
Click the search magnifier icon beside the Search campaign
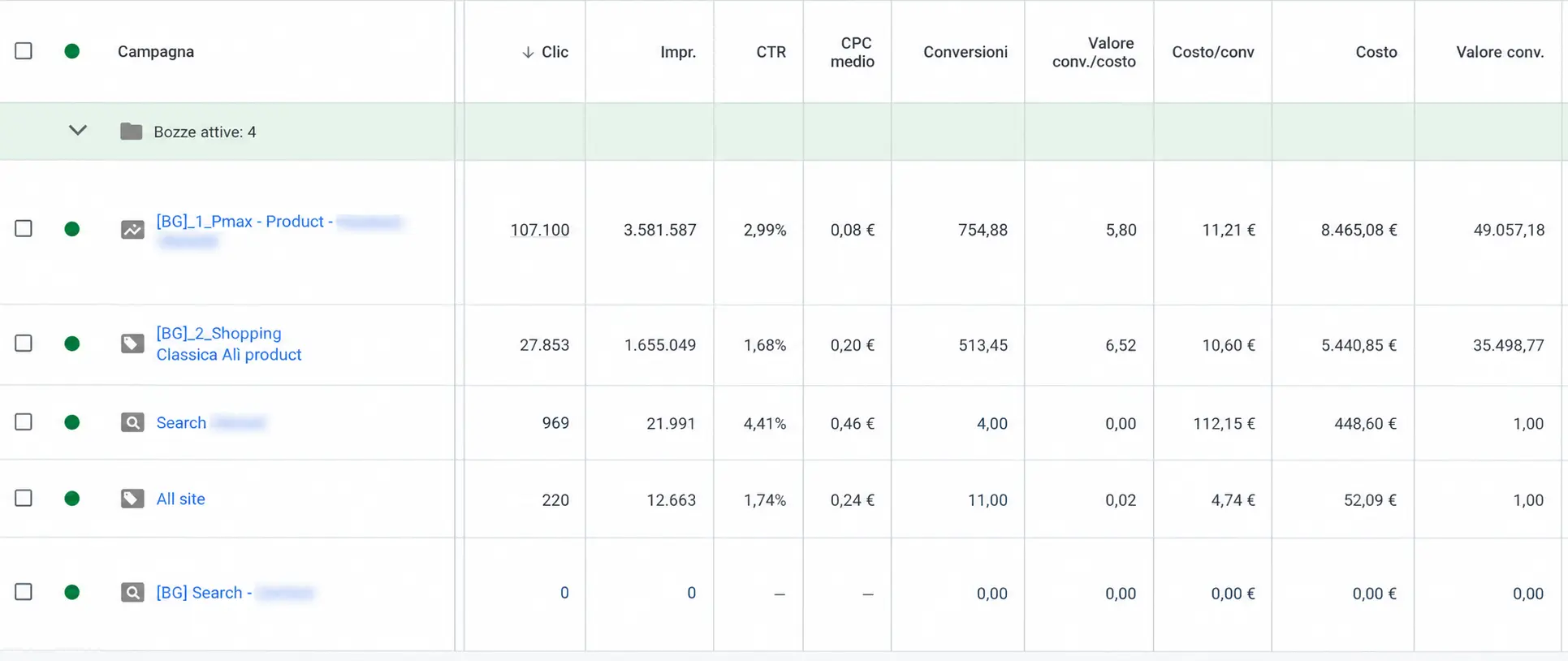pyautogui.click(x=132, y=422)
